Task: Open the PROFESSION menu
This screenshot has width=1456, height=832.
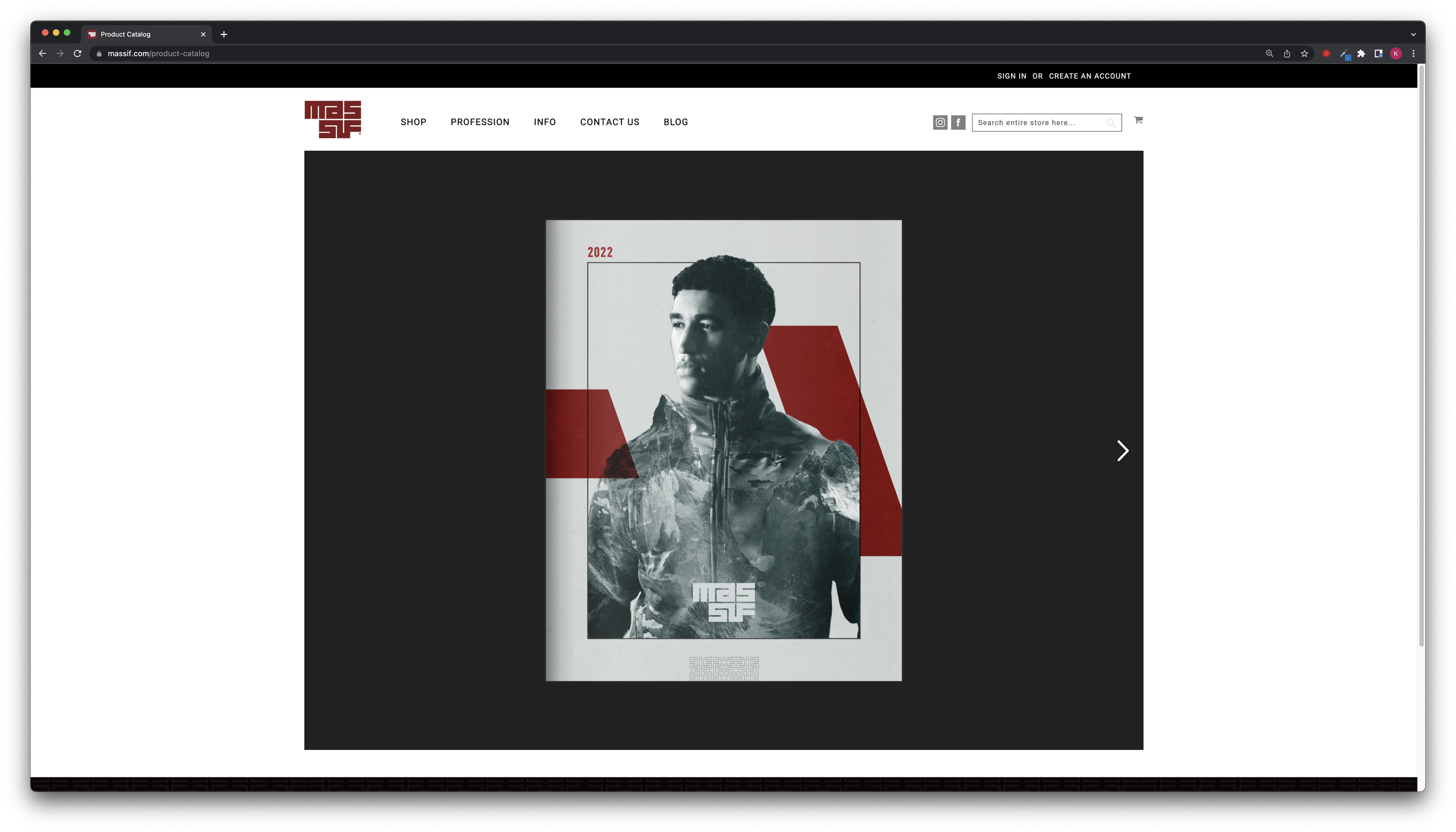Action: tap(480, 122)
